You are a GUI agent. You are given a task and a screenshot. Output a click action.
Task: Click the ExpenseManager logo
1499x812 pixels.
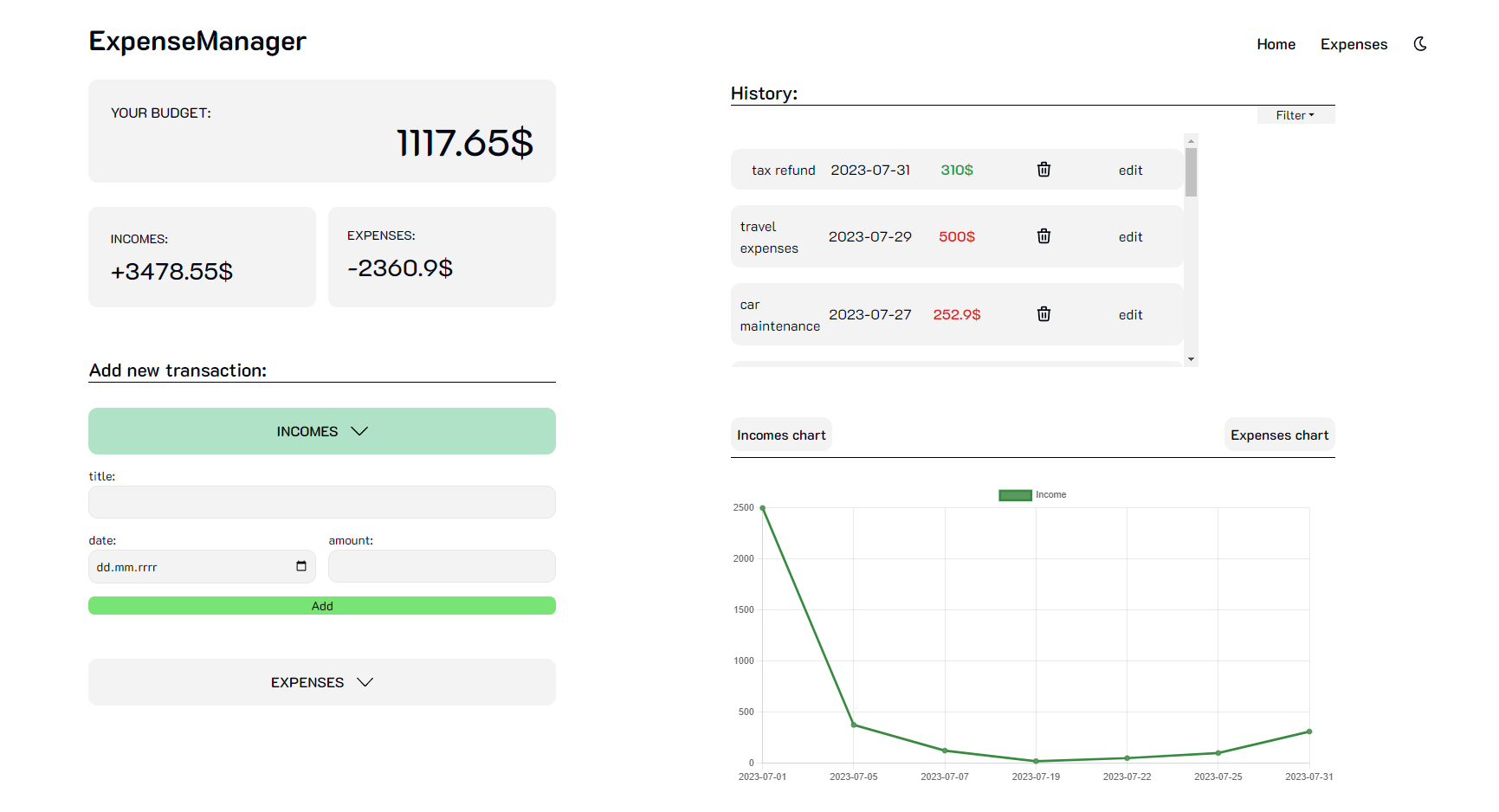click(197, 41)
